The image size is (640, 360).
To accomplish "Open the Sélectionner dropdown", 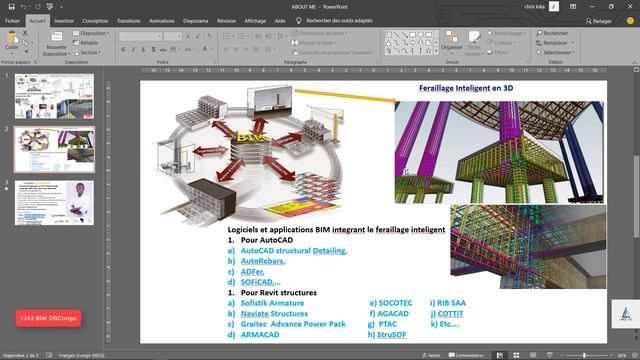I will [x=556, y=53].
